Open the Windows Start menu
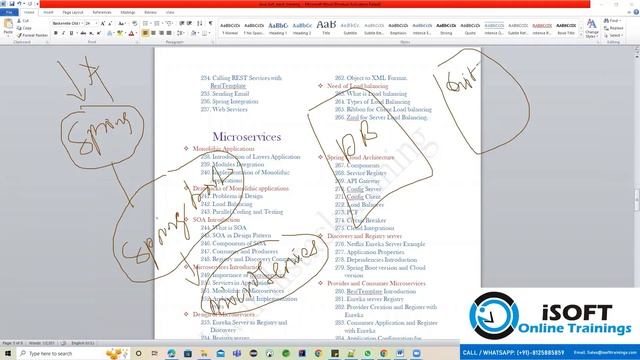 (8, 353)
